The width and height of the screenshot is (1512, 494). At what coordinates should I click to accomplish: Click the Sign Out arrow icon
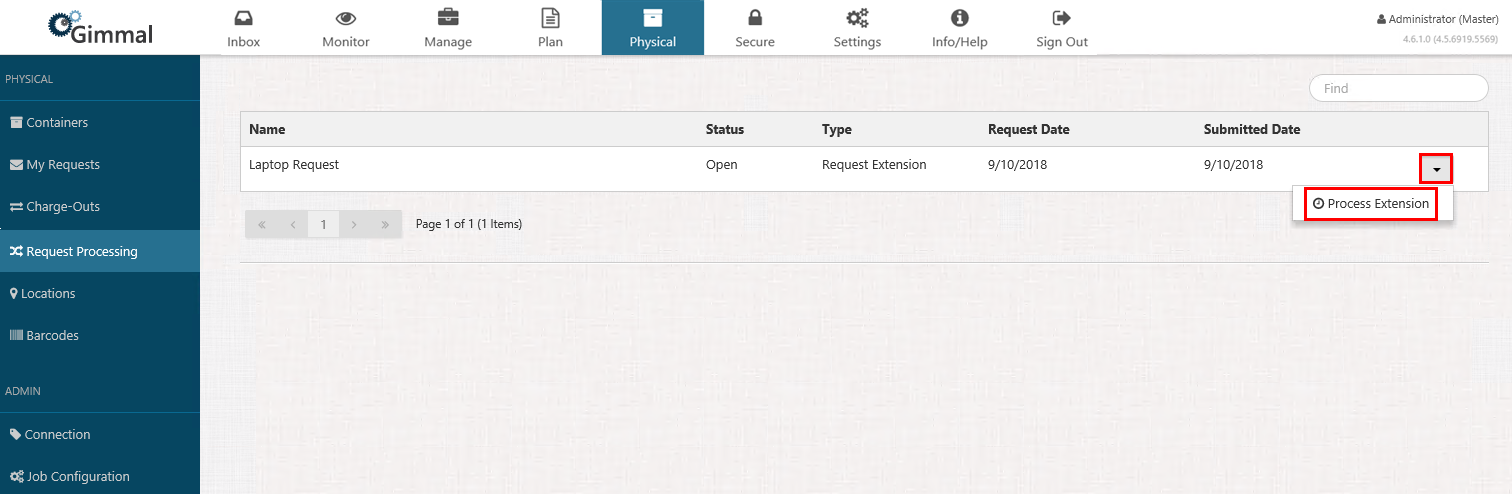[x=1061, y=18]
